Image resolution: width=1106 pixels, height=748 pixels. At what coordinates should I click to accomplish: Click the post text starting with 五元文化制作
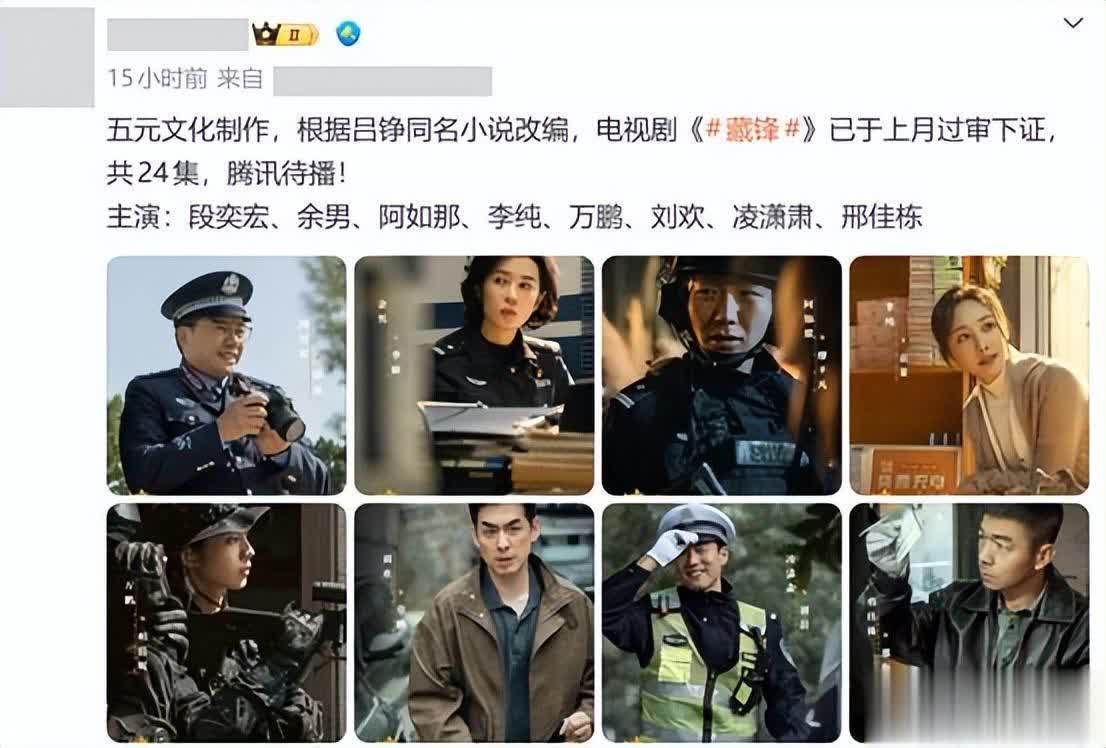[x=583, y=152]
